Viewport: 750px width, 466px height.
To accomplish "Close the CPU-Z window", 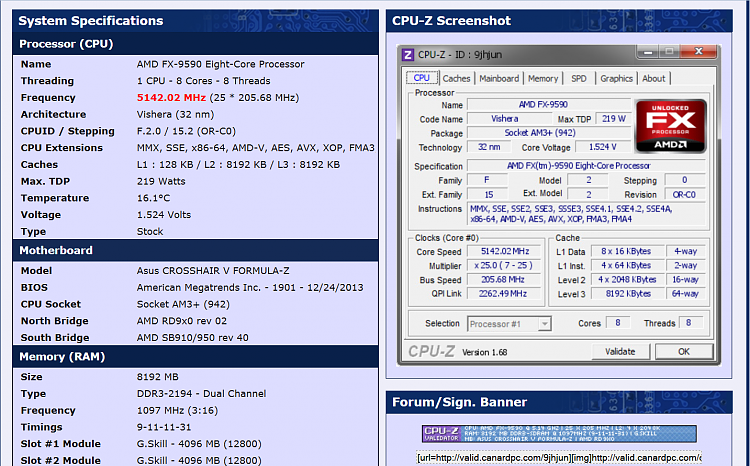I will coord(699,51).
